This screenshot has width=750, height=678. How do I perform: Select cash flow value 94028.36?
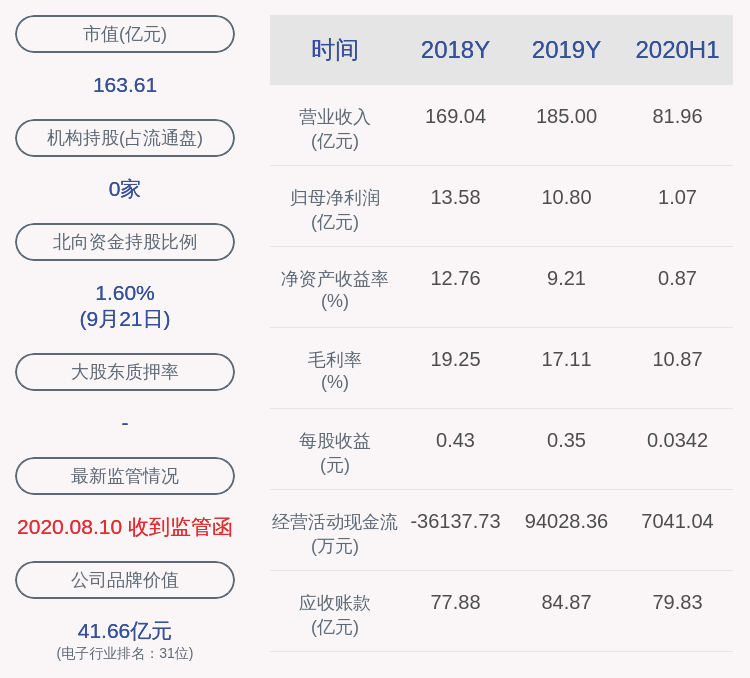[566, 521]
